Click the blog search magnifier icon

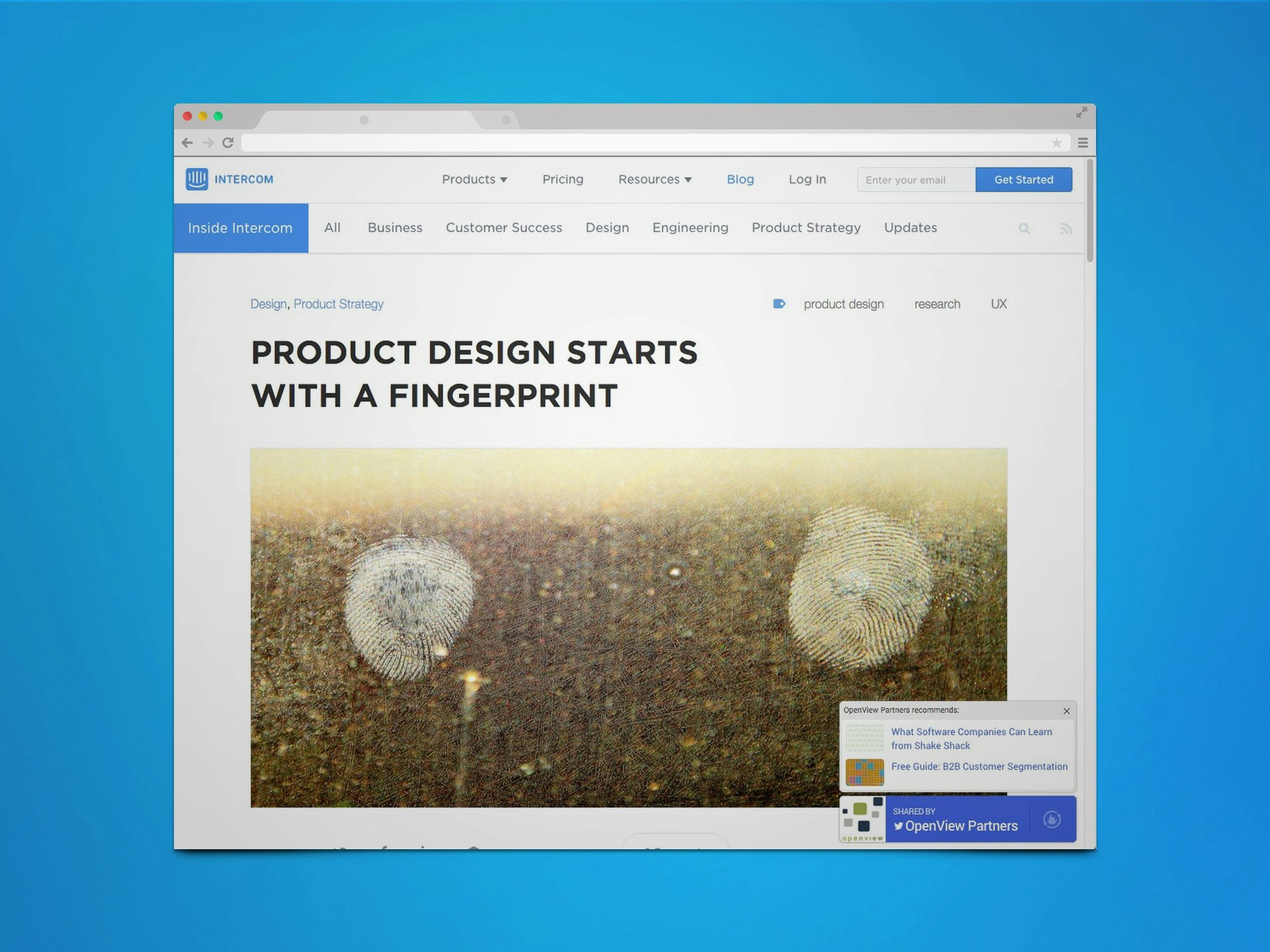coord(1024,229)
